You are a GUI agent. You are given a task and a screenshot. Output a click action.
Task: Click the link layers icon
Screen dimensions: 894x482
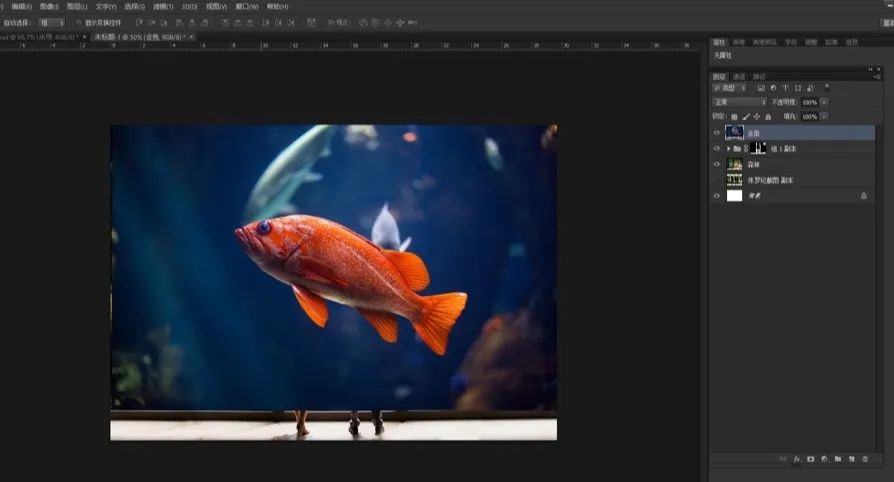783,459
